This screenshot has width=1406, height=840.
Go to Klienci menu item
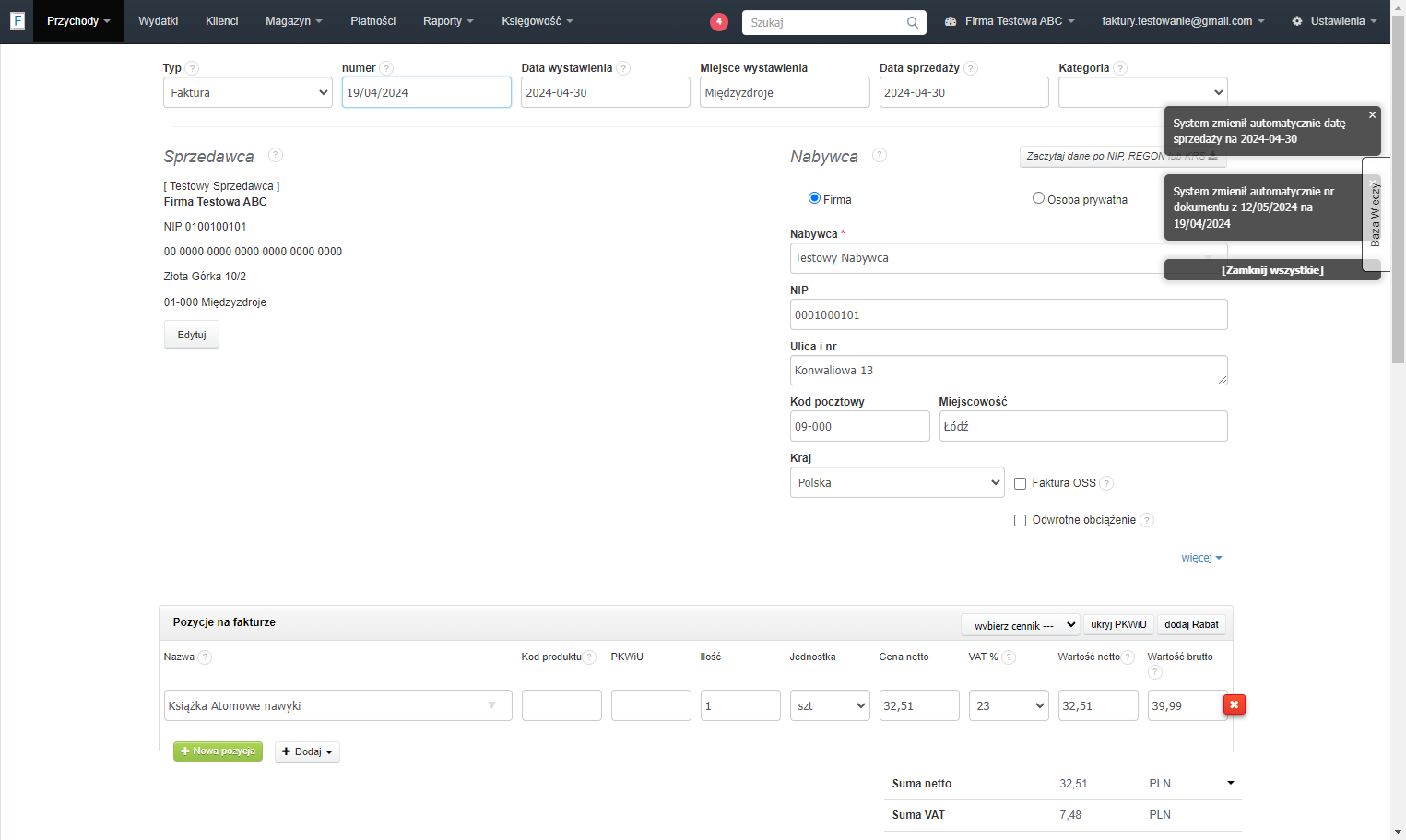point(222,21)
